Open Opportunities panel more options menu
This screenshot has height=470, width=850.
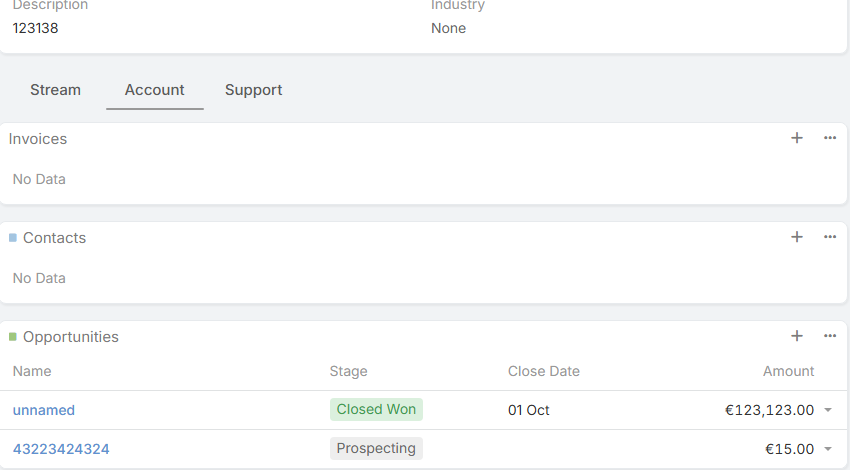pyautogui.click(x=830, y=336)
